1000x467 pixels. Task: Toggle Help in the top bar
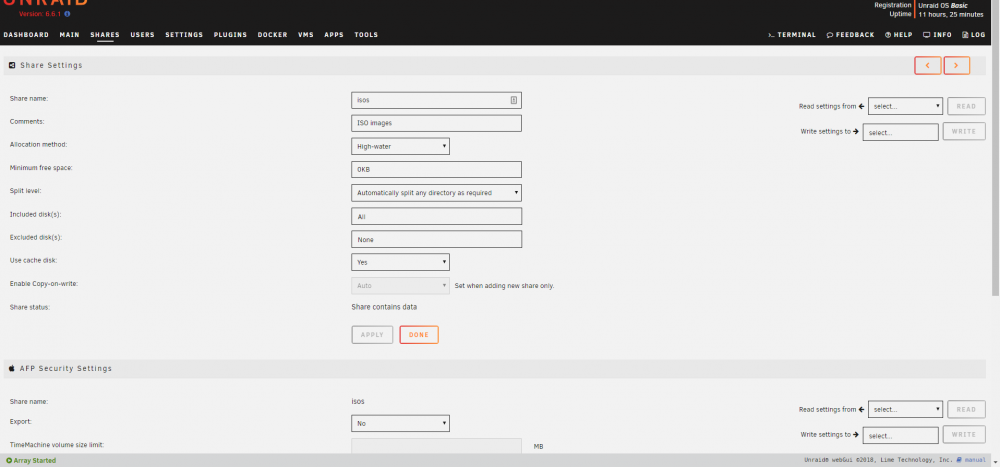[x=899, y=35]
